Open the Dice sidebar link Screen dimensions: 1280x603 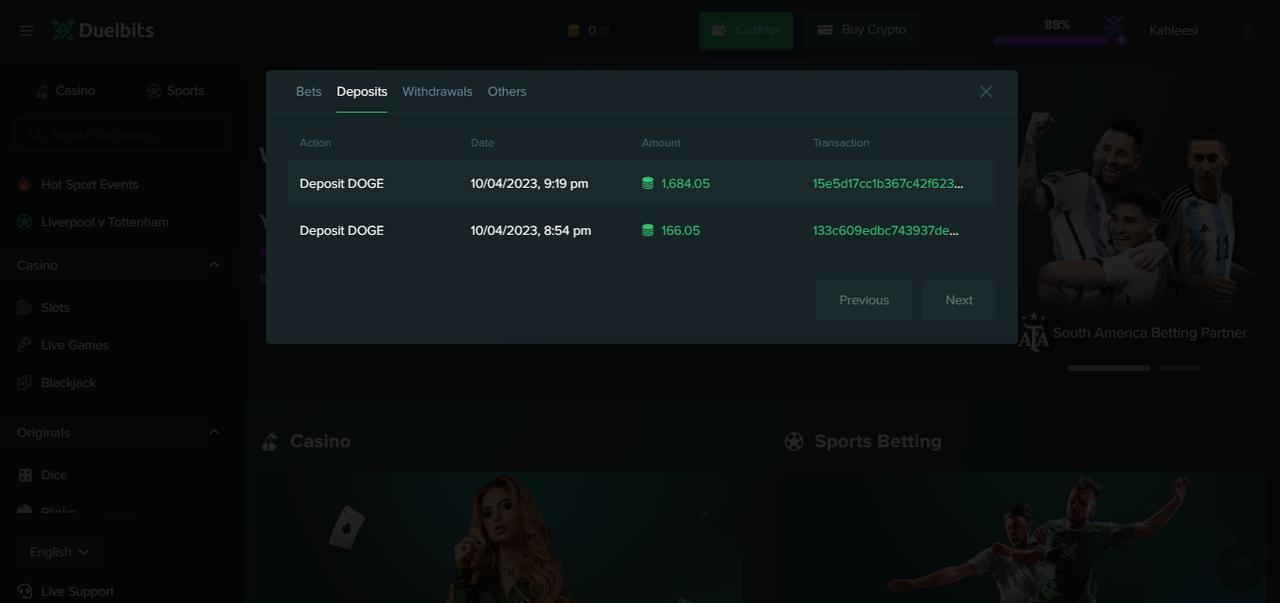(x=54, y=475)
